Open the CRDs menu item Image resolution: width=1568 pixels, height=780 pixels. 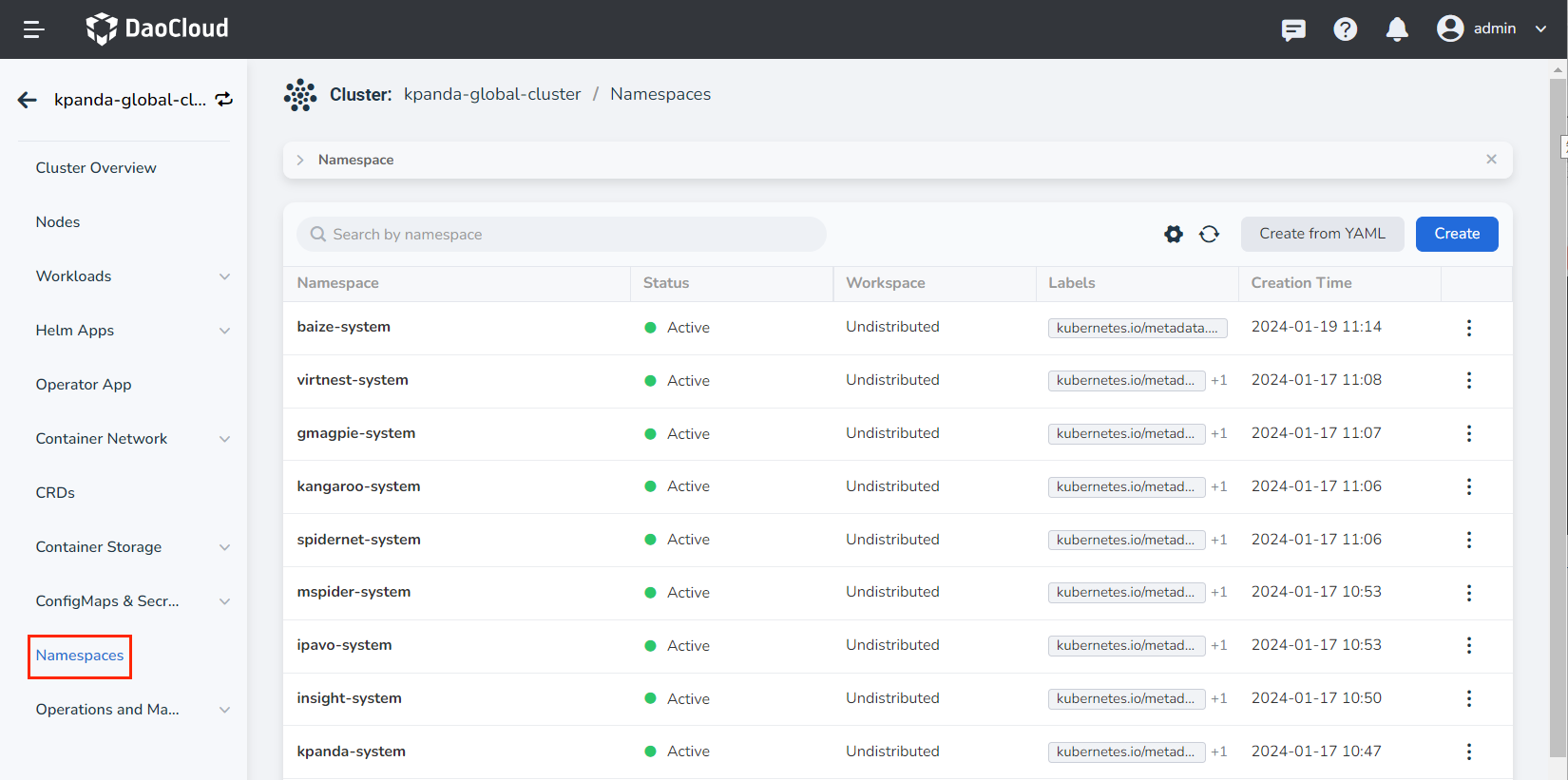(55, 493)
